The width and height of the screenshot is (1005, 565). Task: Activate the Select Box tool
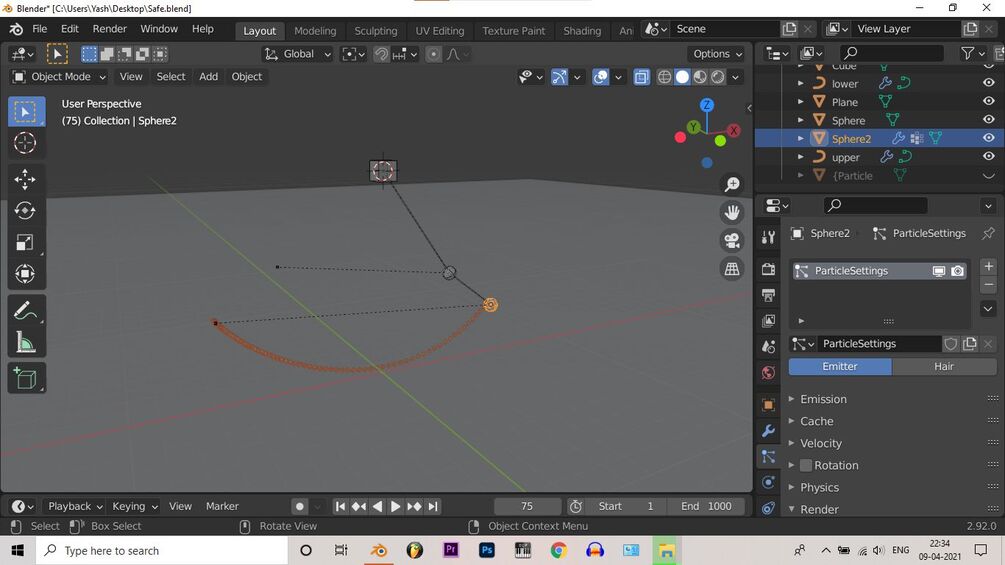(26, 112)
